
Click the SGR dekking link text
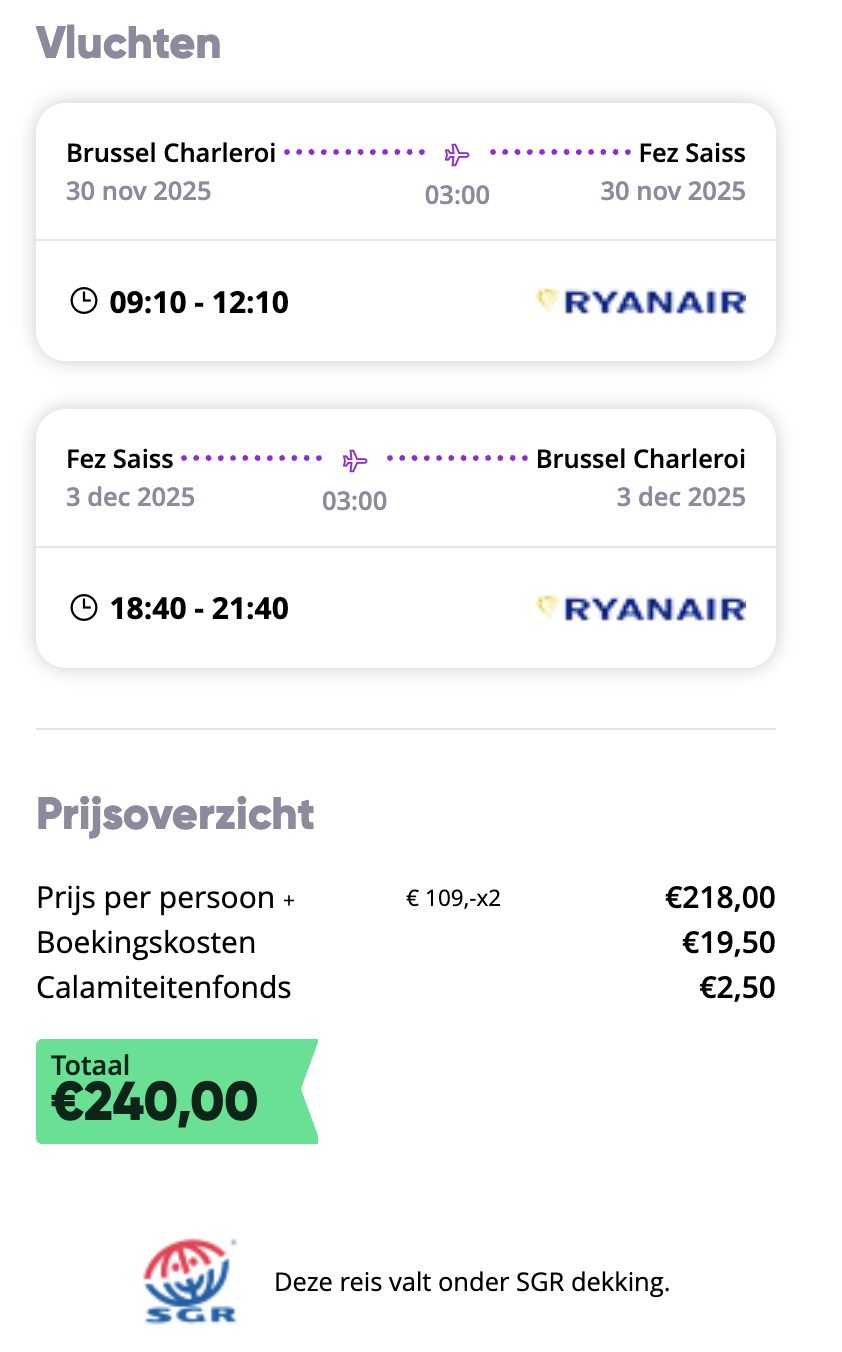pyautogui.click(x=472, y=1281)
